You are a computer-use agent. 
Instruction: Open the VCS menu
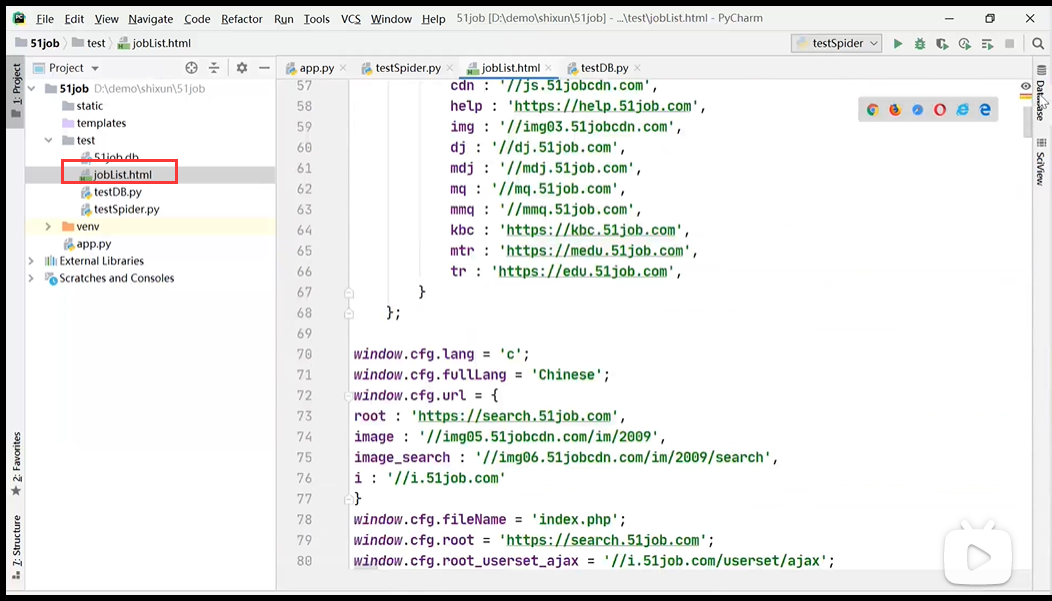click(x=350, y=19)
